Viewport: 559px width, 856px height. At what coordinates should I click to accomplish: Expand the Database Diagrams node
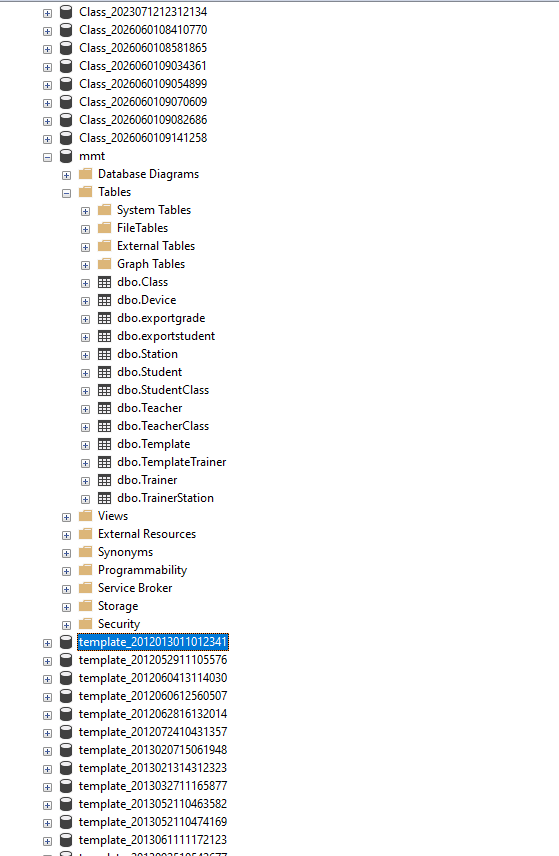[x=67, y=175]
